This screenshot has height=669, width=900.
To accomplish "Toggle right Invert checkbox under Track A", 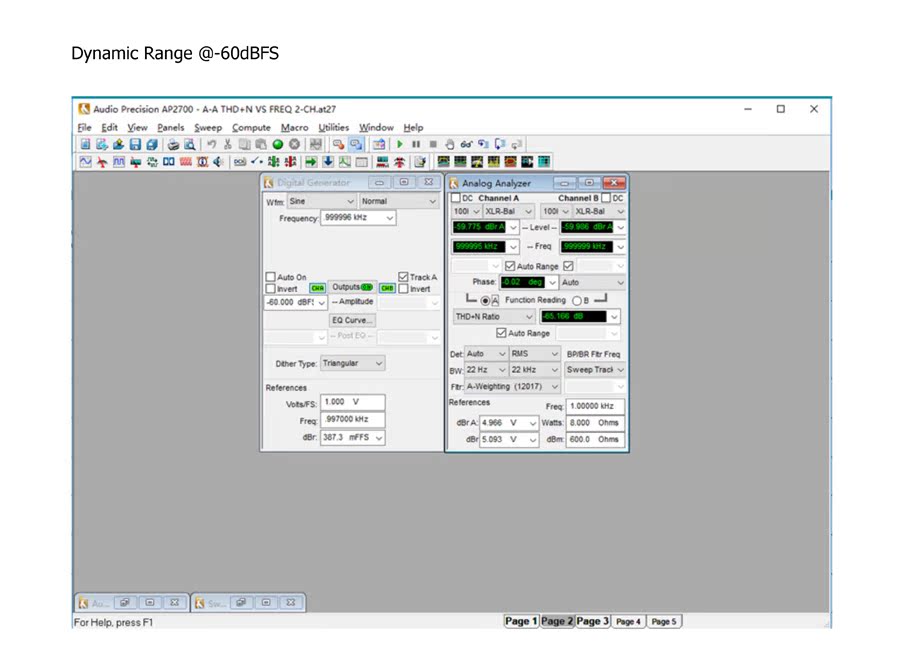I will click(x=404, y=289).
